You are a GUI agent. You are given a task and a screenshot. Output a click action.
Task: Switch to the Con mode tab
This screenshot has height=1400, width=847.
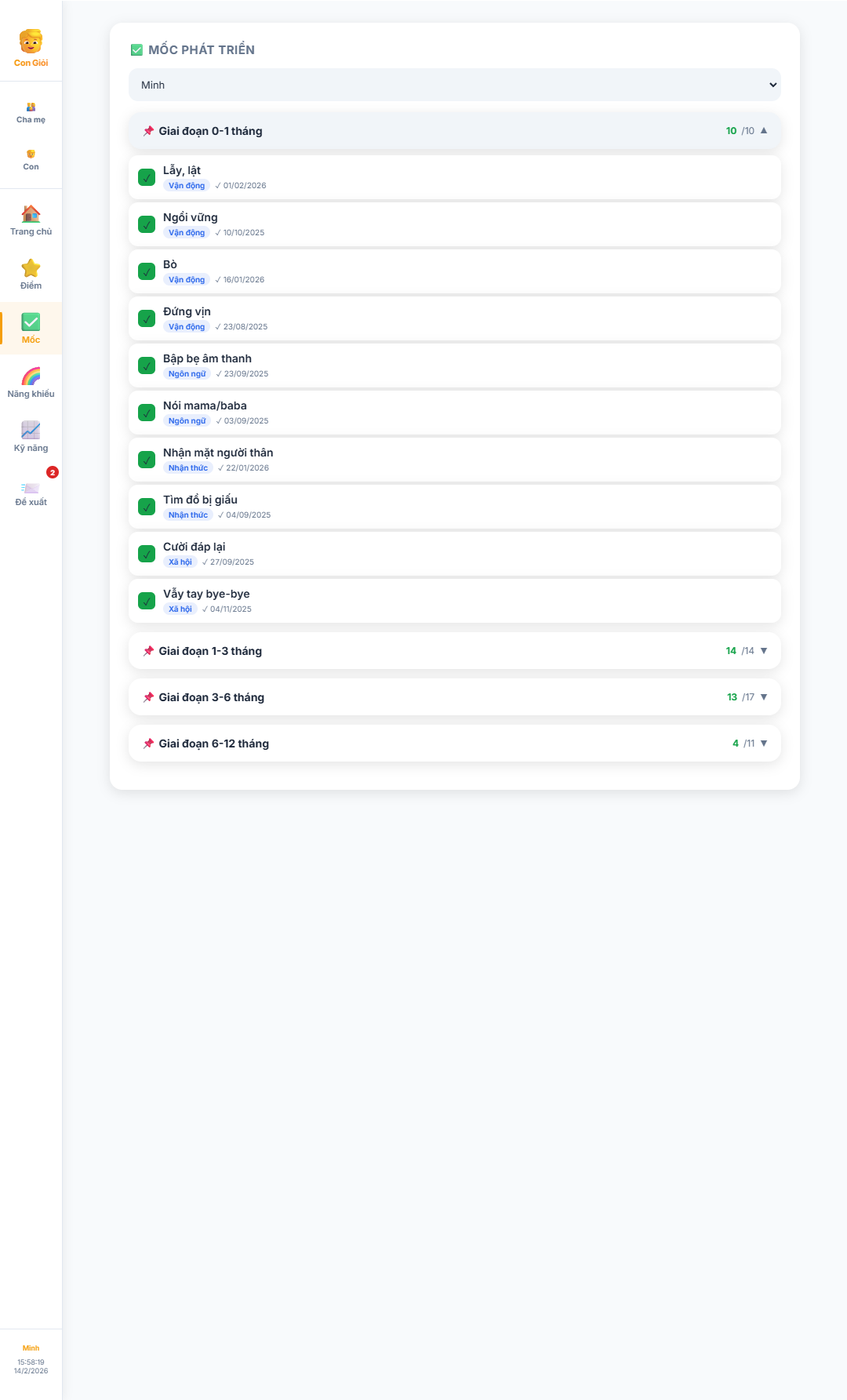point(31,159)
